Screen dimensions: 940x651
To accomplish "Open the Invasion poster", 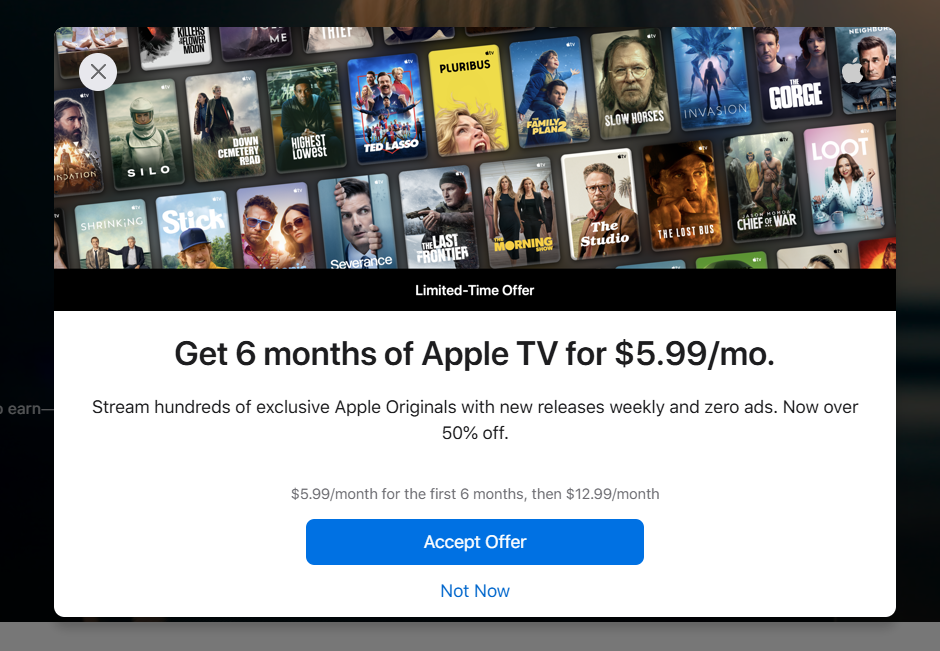I will tap(712, 78).
